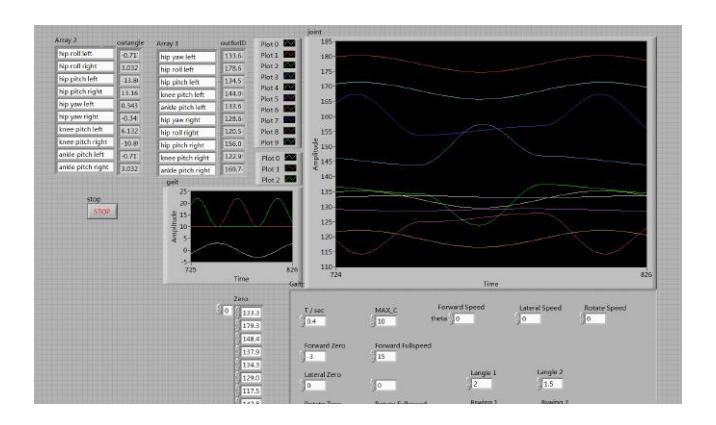Click 'hip roll left' in Array 2
The width and height of the screenshot is (716, 425).
pos(85,53)
